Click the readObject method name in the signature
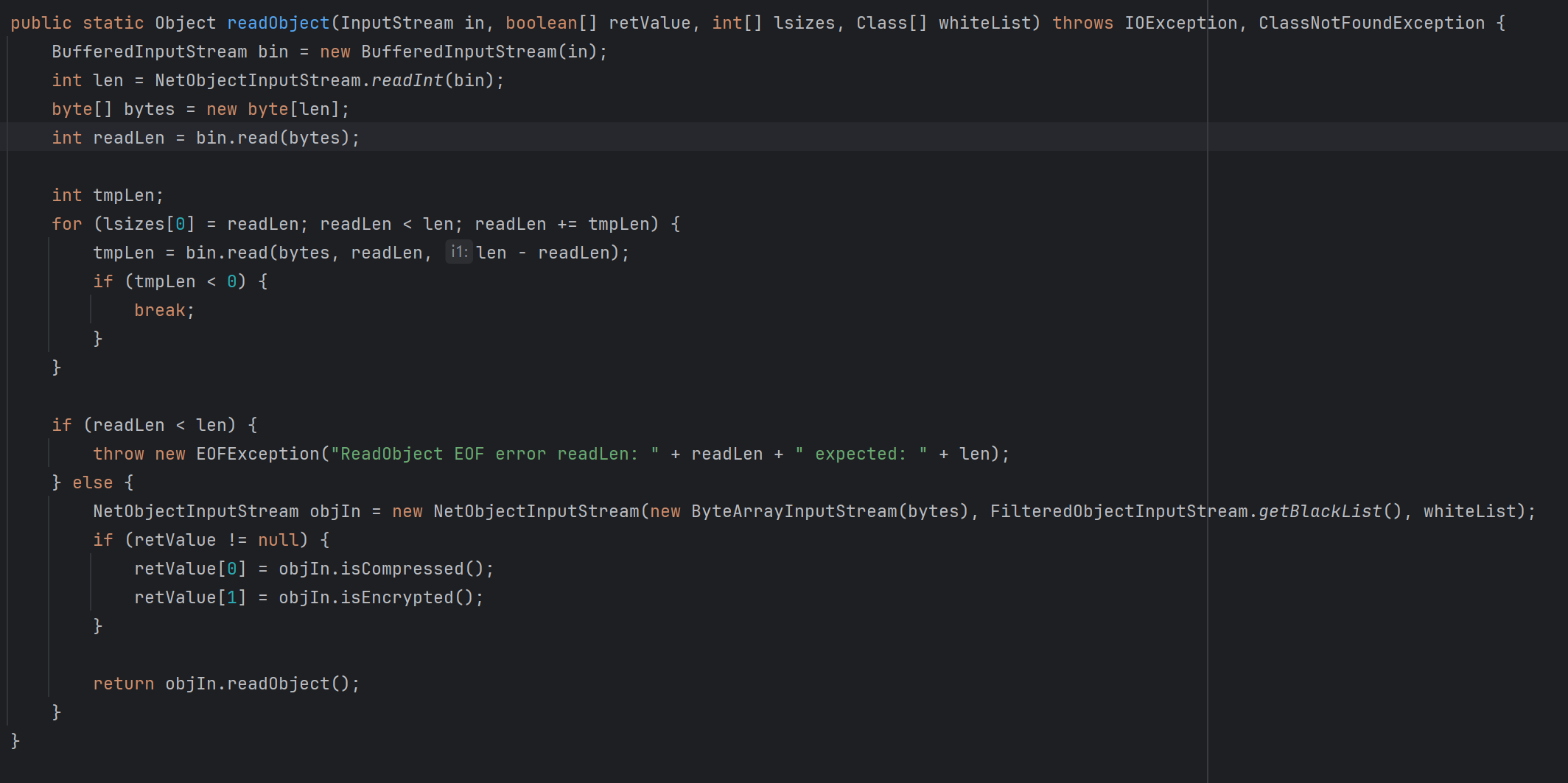Screen dimensions: 1568x783 coord(278,23)
